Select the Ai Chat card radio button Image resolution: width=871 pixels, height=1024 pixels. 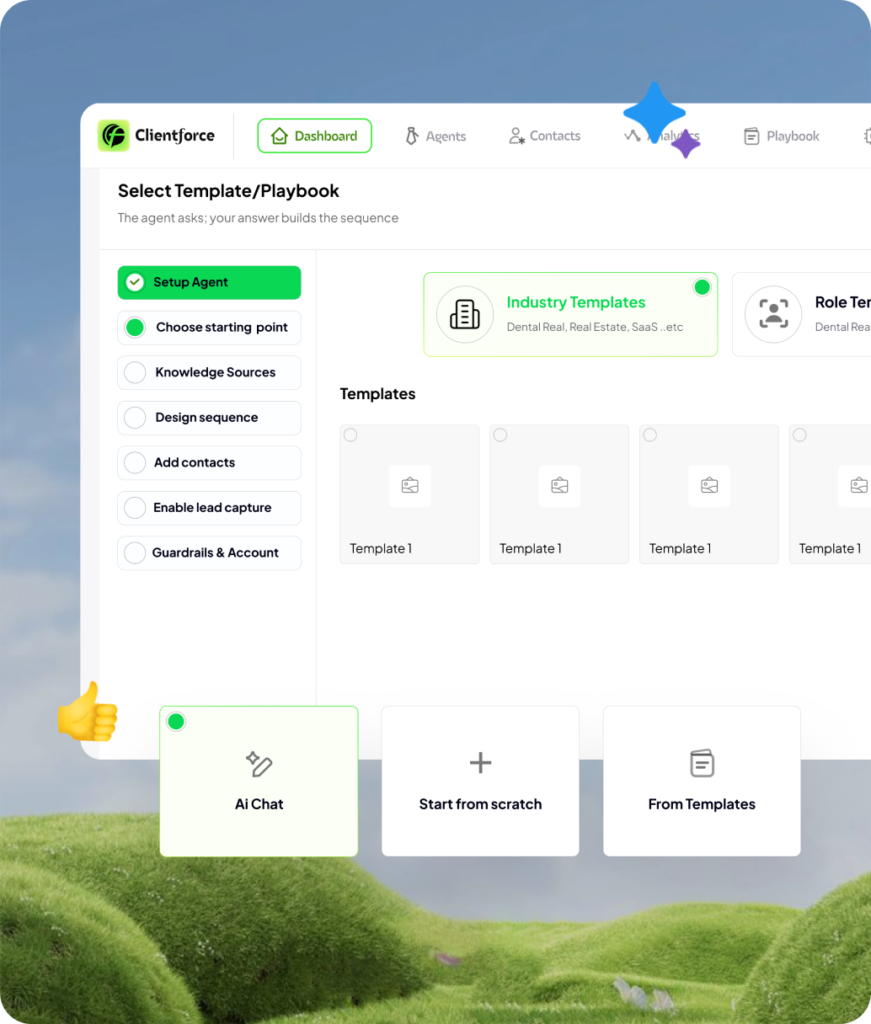coord(176,721)
